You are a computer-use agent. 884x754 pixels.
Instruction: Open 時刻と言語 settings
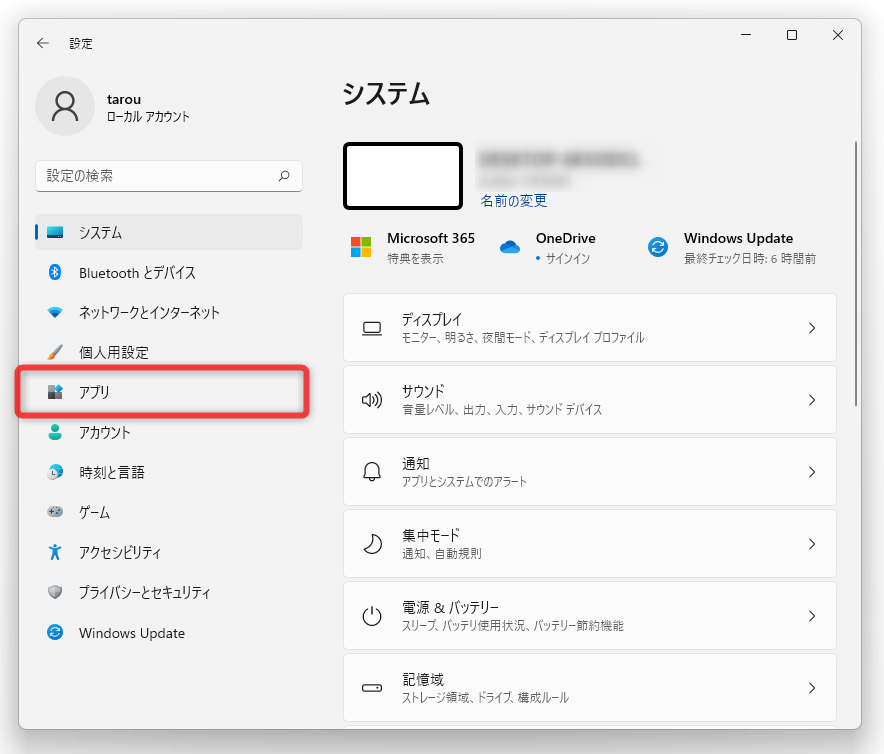click(169, 471)
